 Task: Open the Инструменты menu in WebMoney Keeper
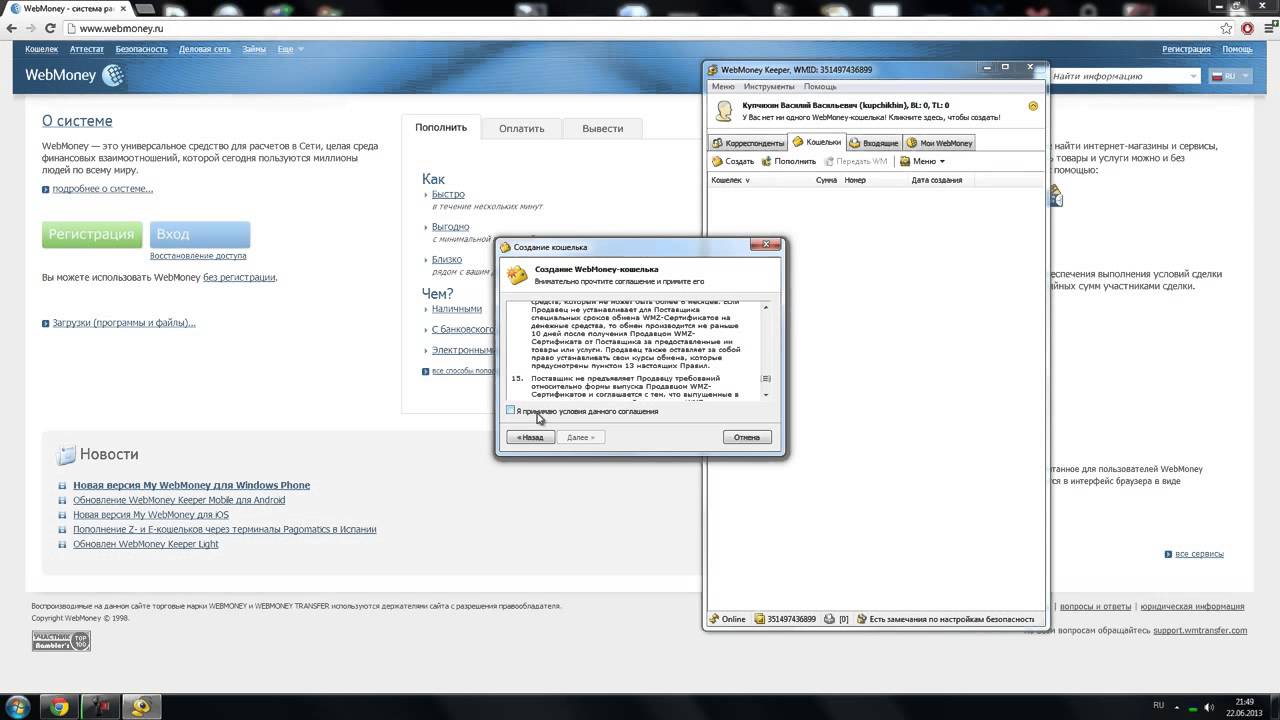click(x=768, y=87)
